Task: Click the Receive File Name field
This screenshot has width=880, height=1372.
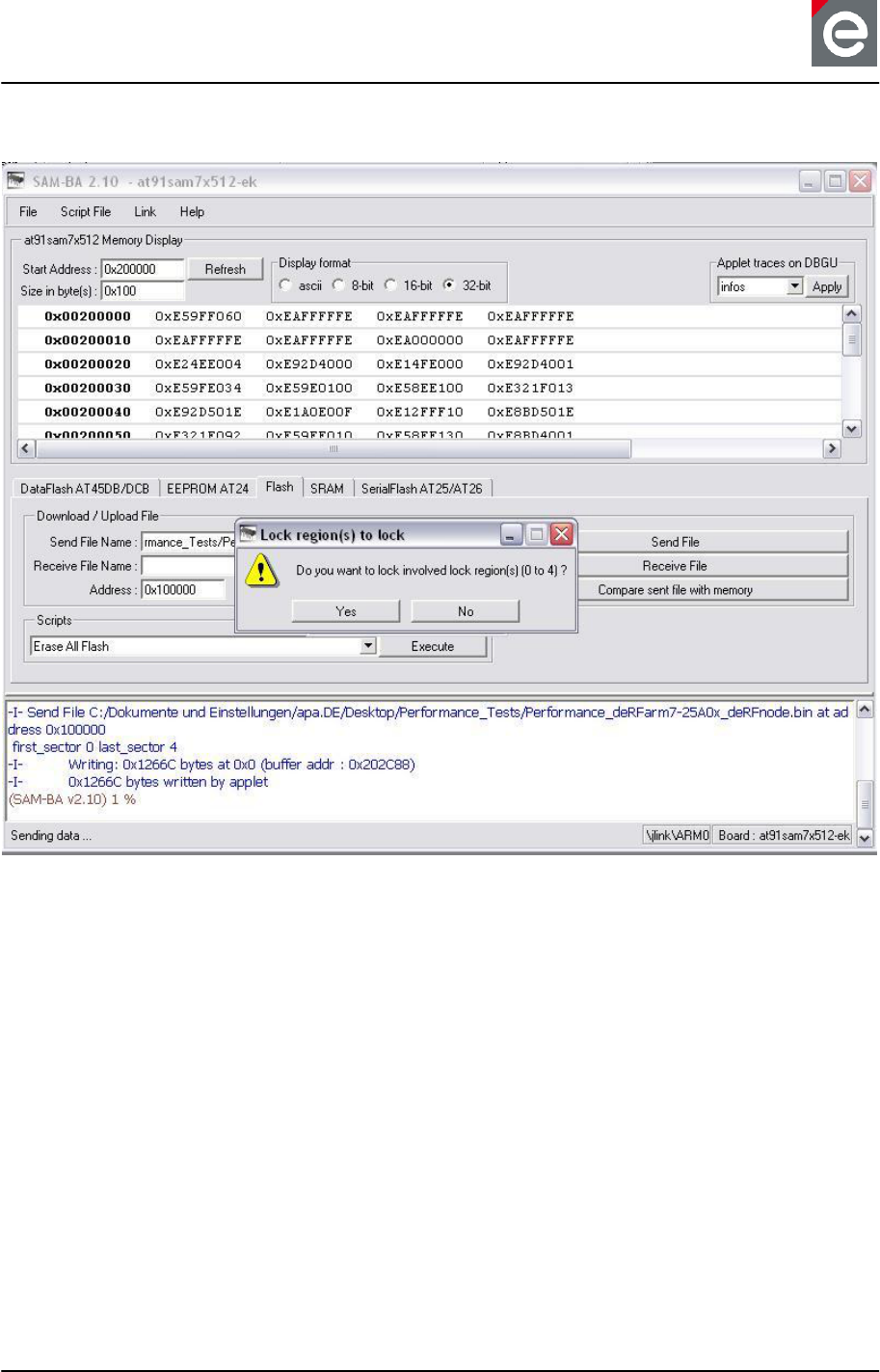Action: 189,566
